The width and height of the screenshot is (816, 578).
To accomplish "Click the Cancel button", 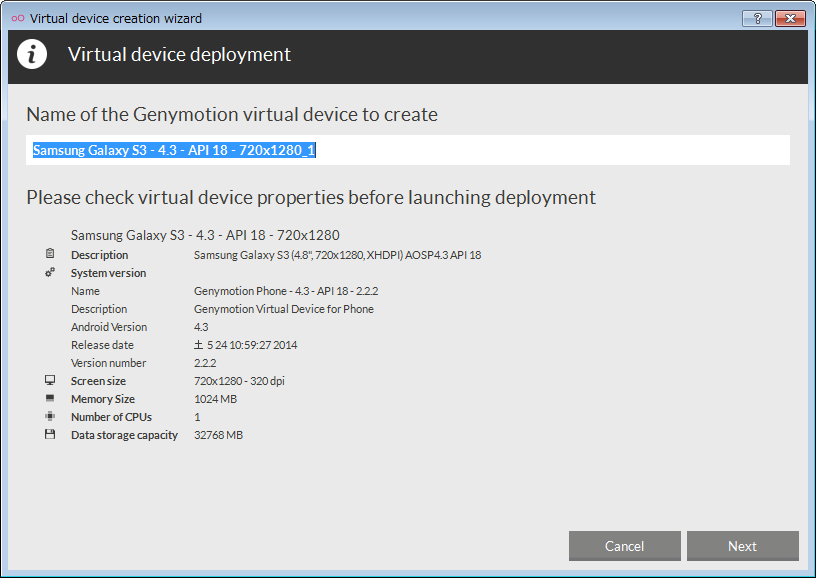I will 624,546.
